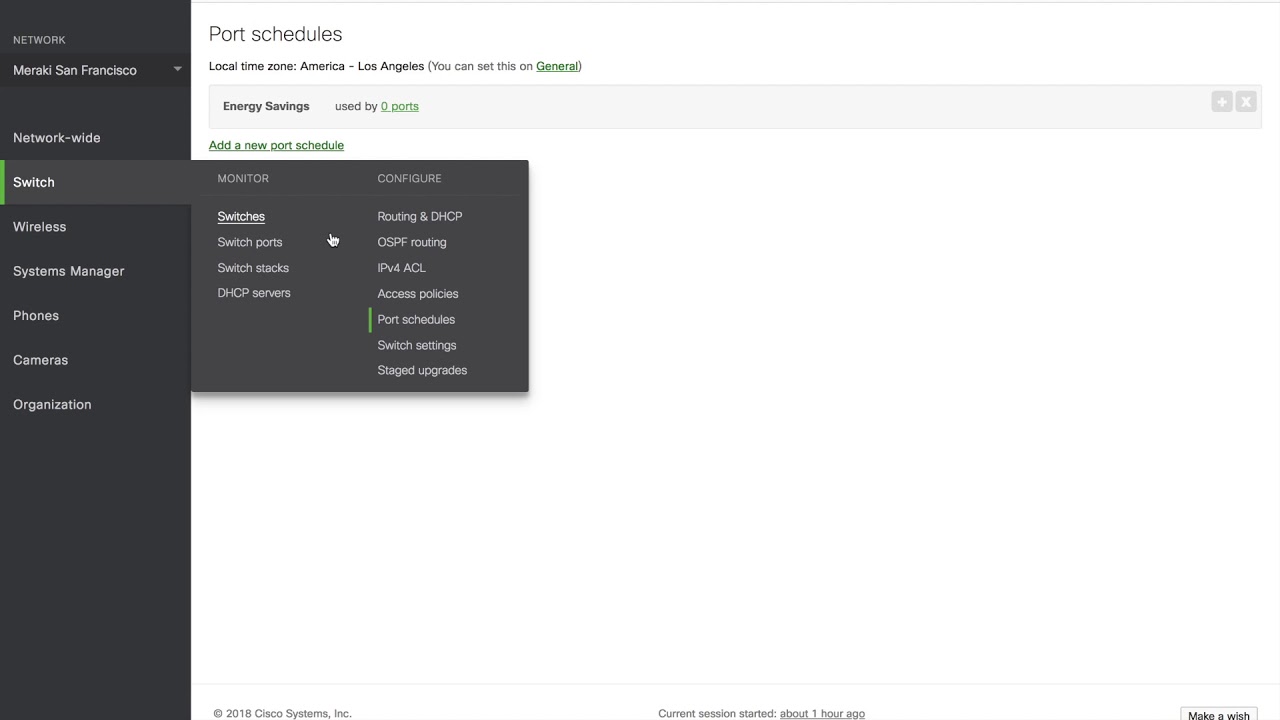Screen dimensions: 1280x720
Task: Select Port schedules under Configure
Action: 416,320
